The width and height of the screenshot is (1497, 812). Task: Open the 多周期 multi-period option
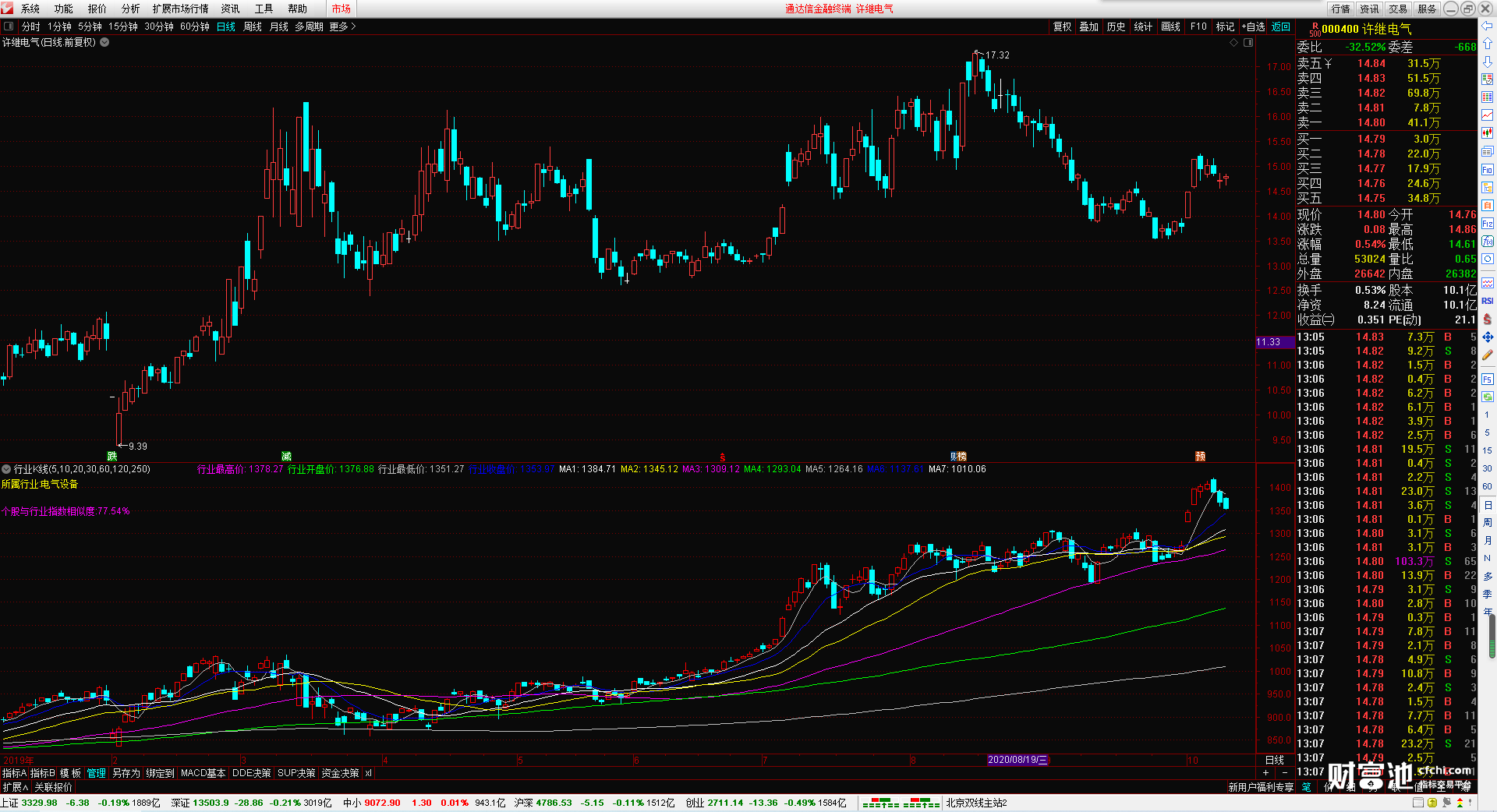(x=309, y=26)
